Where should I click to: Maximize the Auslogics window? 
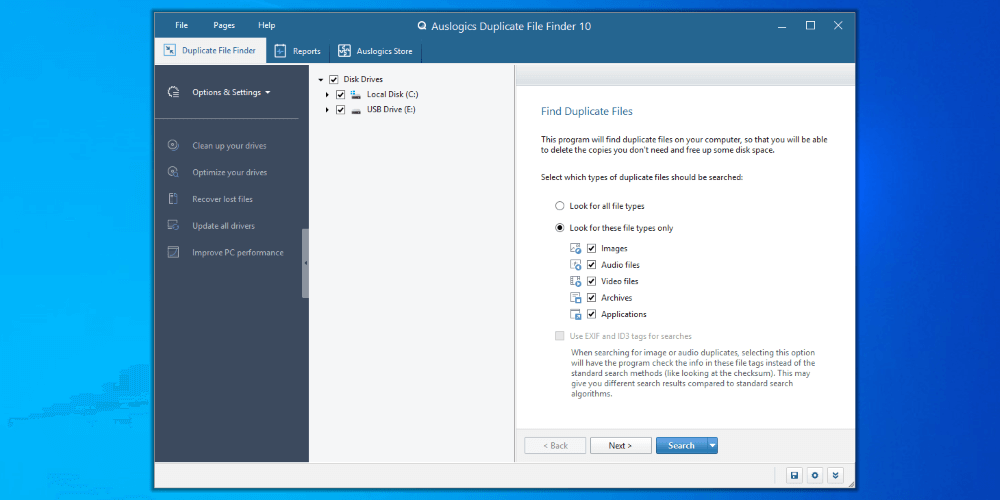pos(811,26)
